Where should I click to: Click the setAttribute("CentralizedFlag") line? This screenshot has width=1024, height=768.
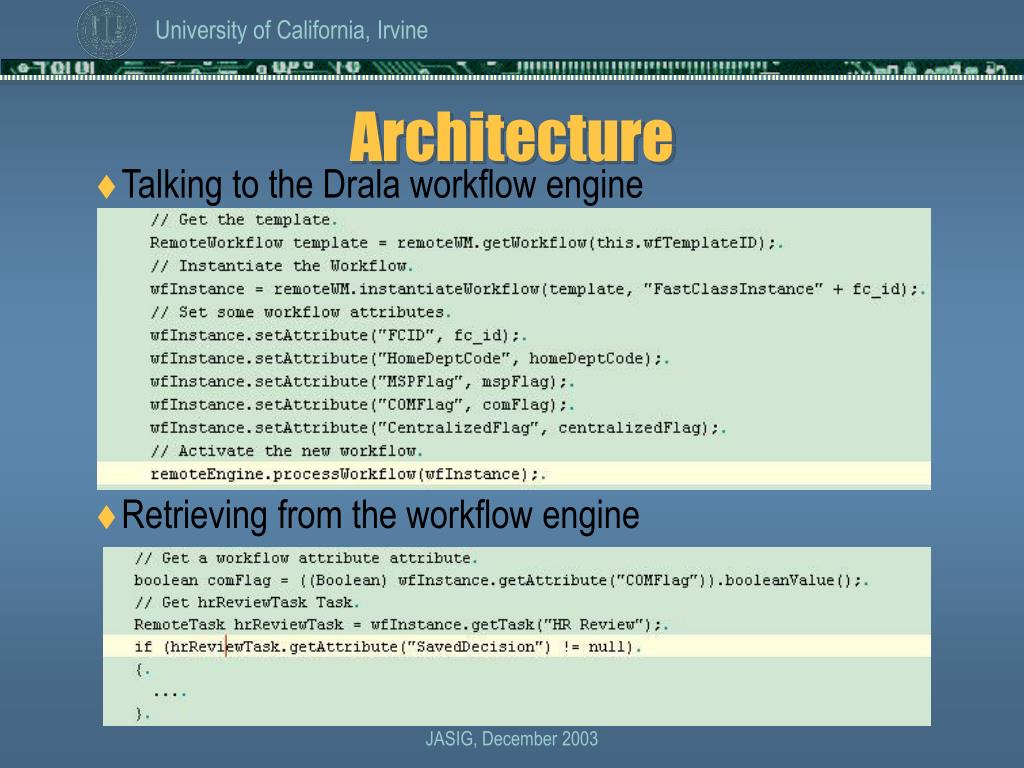click(438, 428)
